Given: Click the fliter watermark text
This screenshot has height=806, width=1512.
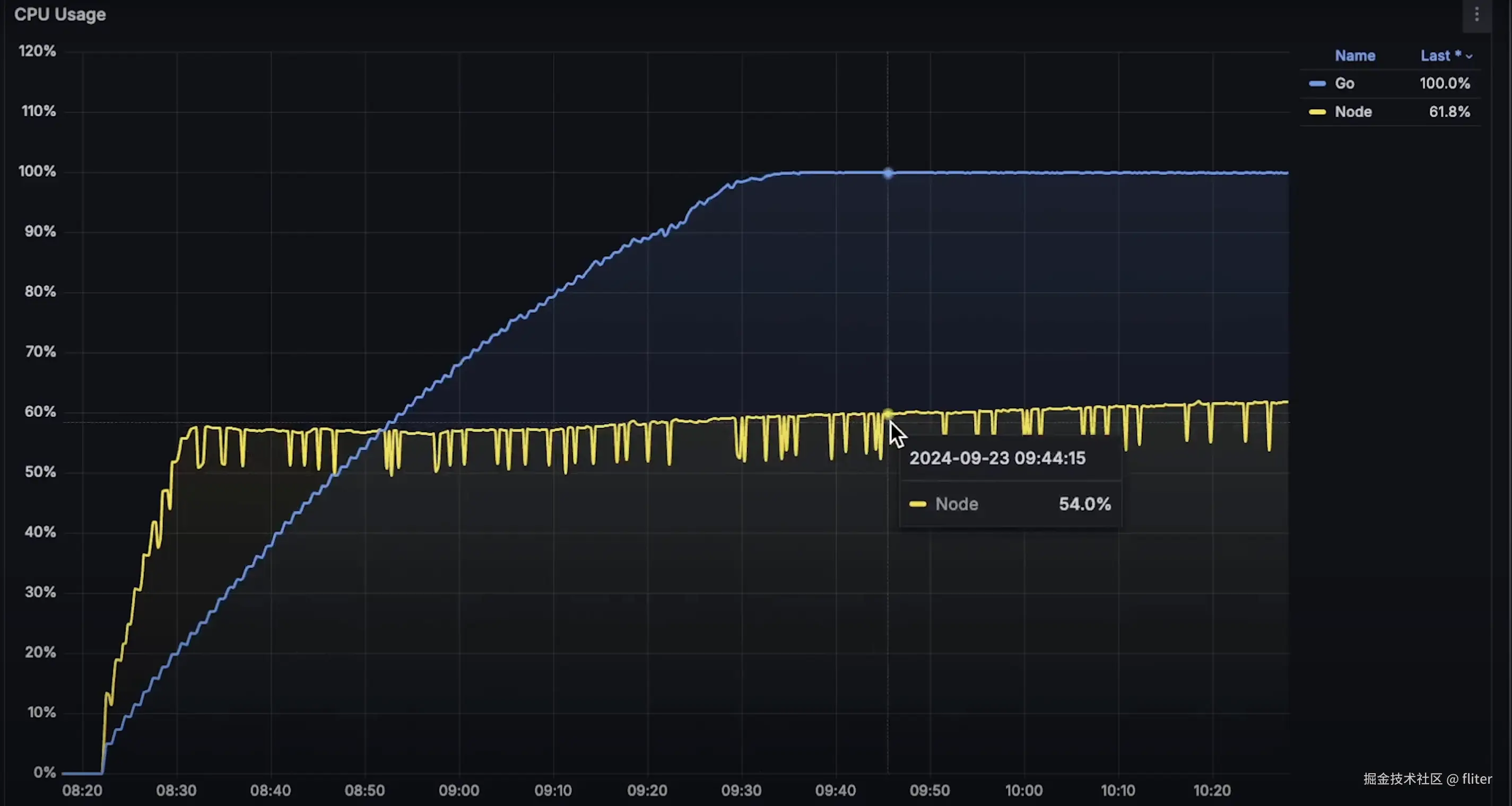Looking at the screenshot, I should (x=1476, y=779).
